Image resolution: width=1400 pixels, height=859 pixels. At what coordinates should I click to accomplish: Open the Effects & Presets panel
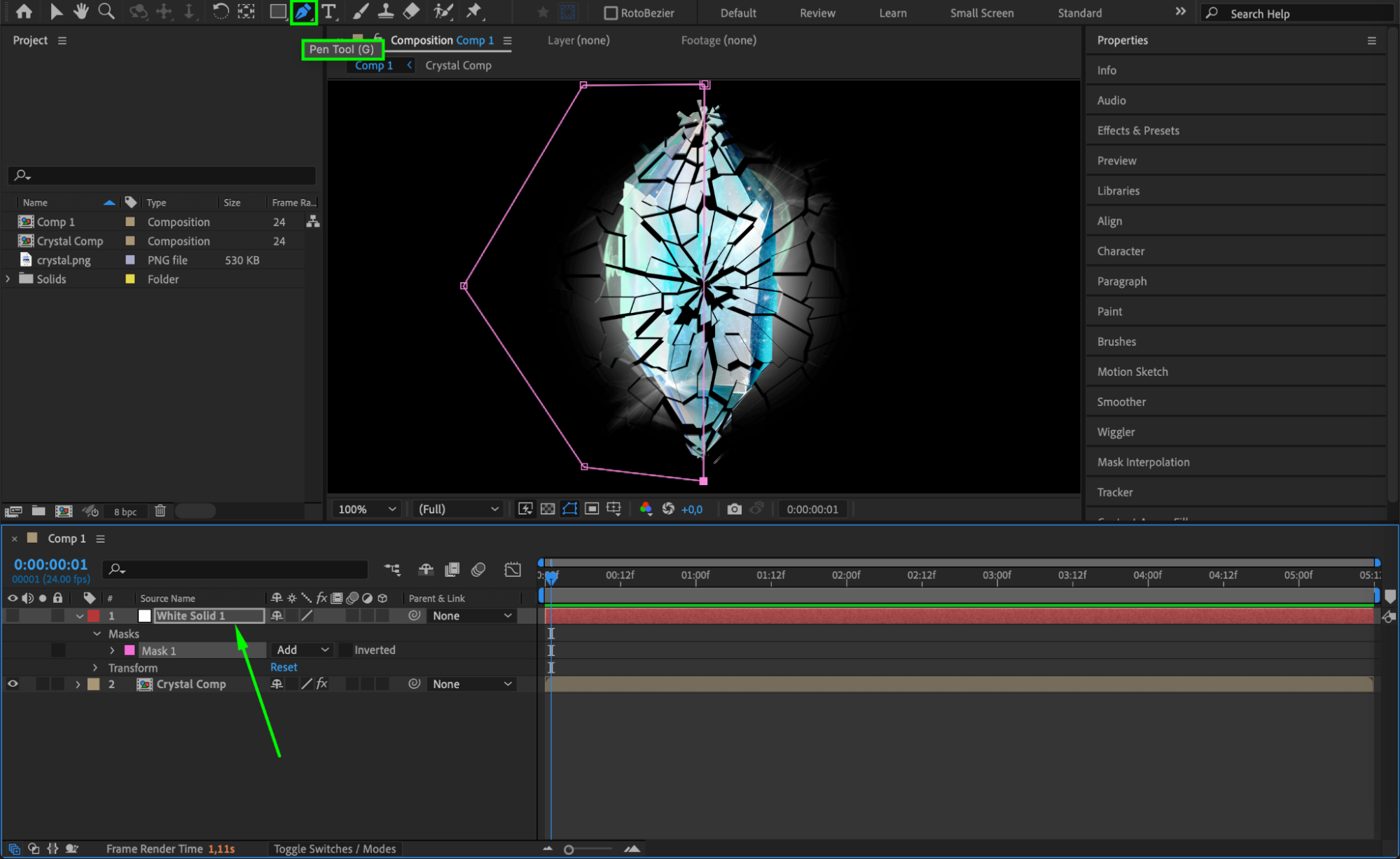point(1138,130)
